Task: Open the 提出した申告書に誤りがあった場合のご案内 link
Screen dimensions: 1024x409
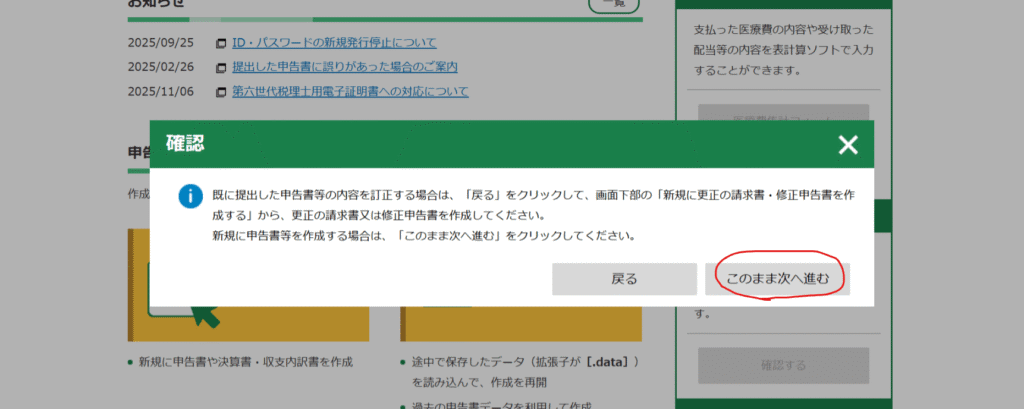Action: coord(344,67)
